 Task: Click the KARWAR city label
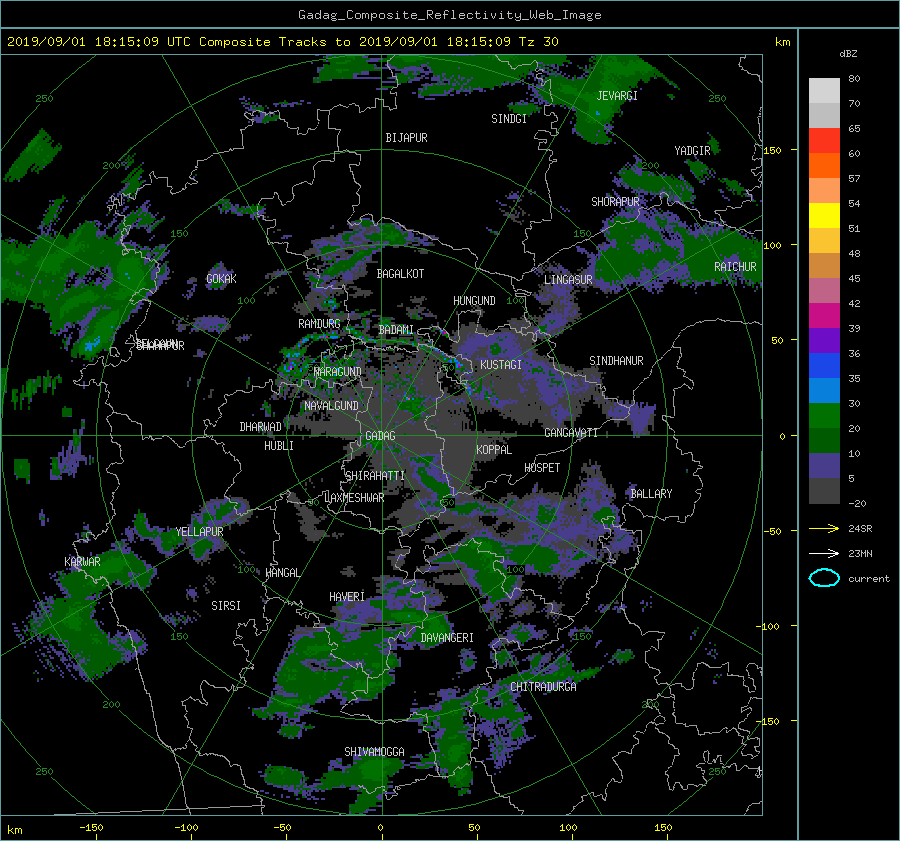point(82,562)
